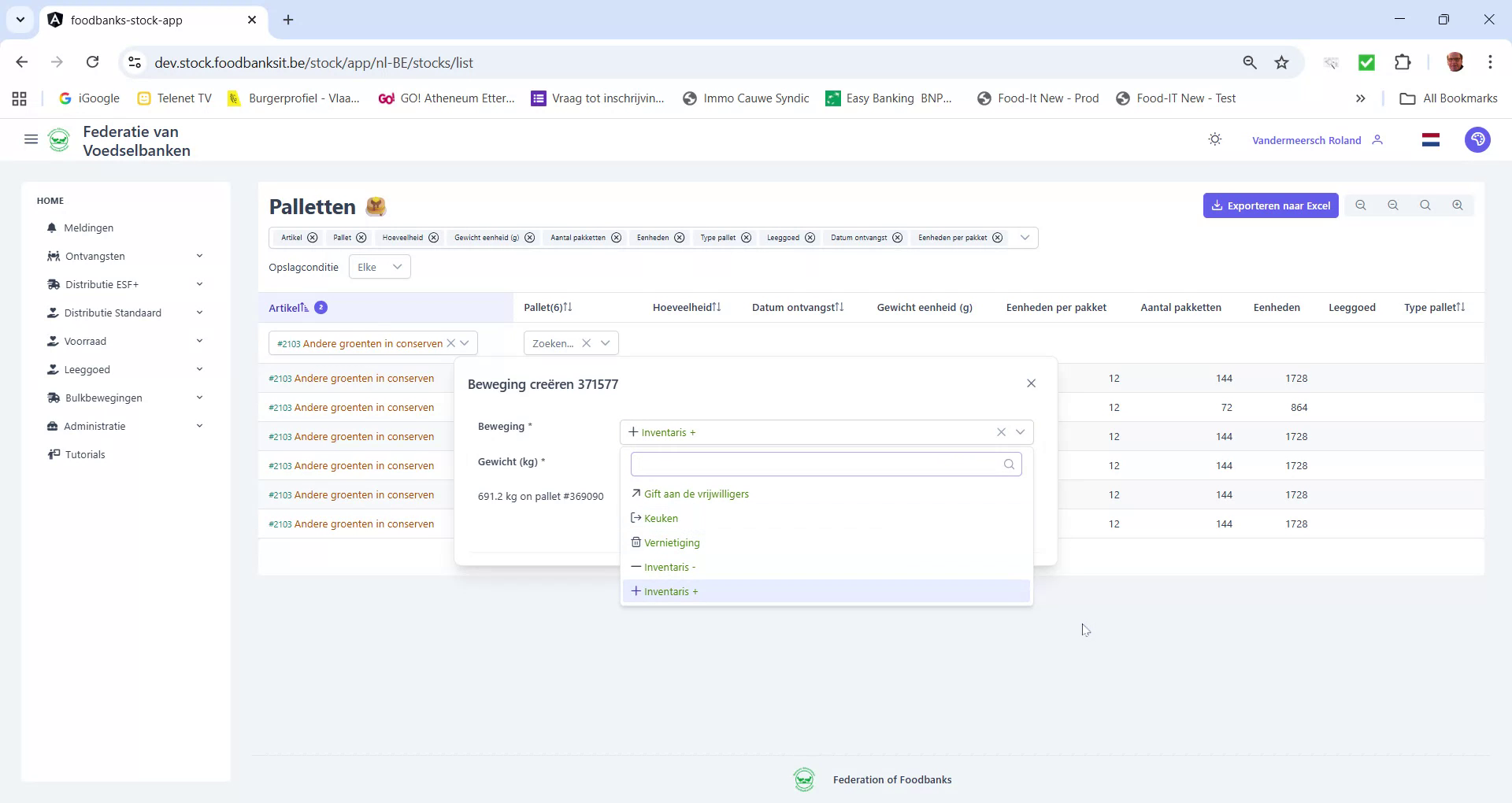Click the zoom-in magnifier icon near Exporteren naar Excel
Screen dimensions: 1512x803
pos(1457,205)
